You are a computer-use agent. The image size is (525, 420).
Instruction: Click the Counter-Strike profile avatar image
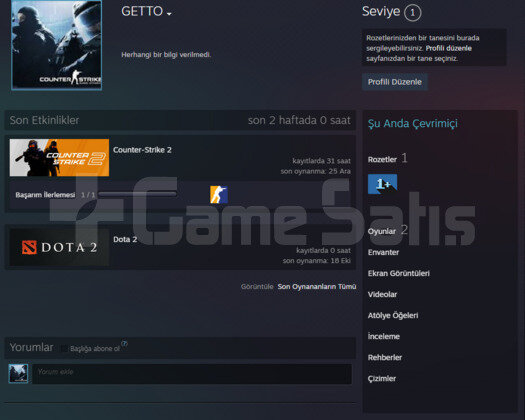[57, 45]
